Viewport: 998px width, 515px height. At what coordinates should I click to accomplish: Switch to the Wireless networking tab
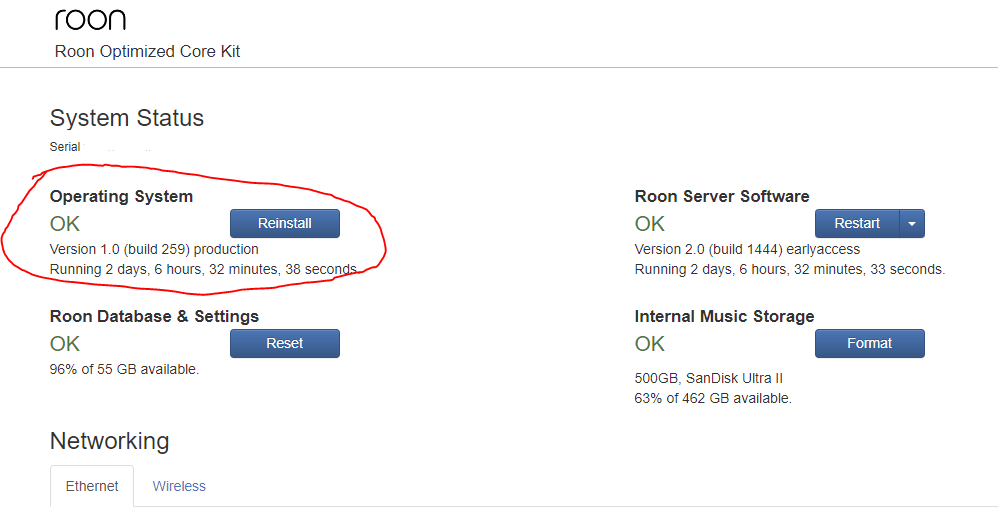pyautogui.click(x=179, y=486)
